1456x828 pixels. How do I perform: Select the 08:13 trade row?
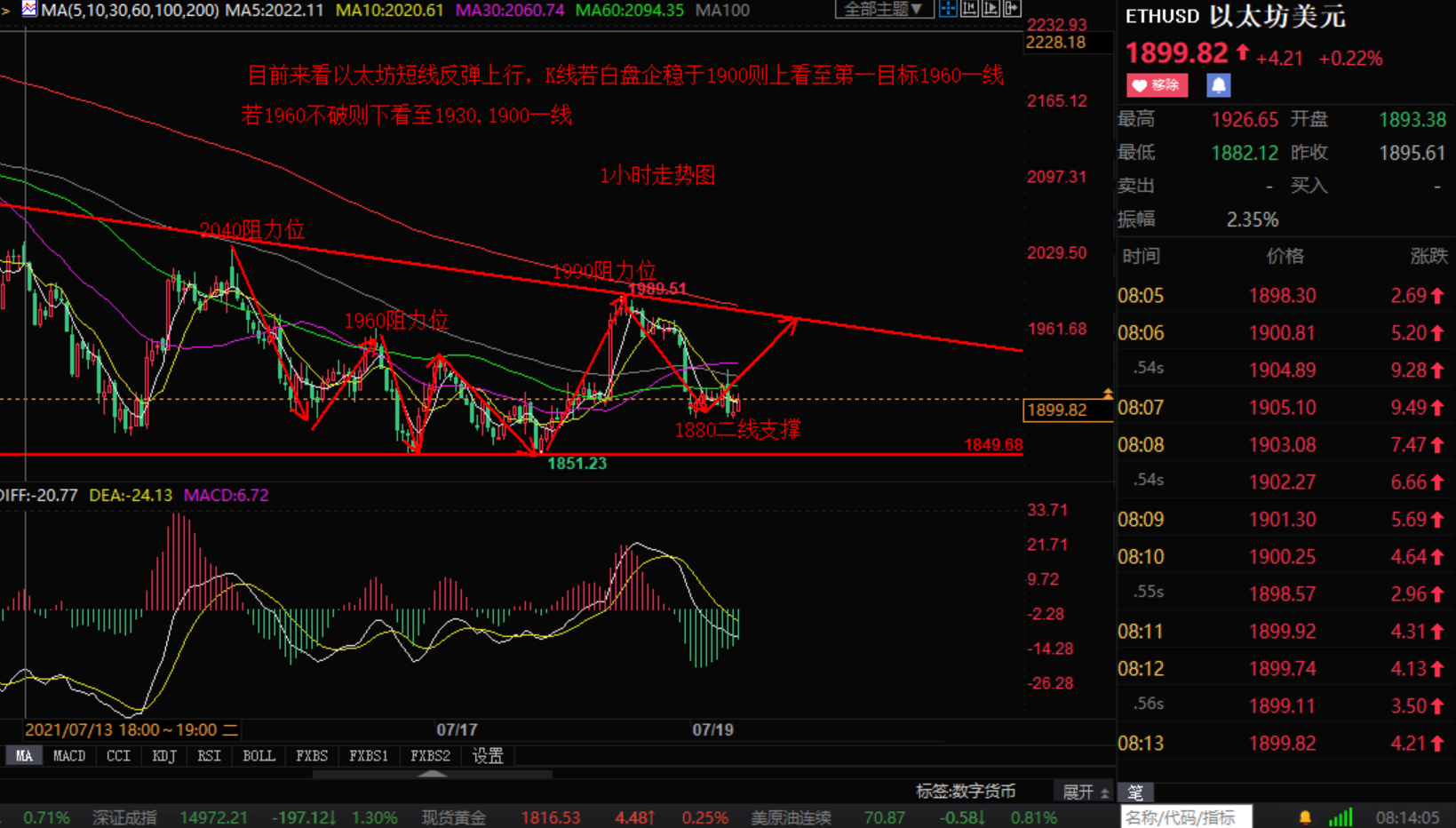click(1285, 744)
